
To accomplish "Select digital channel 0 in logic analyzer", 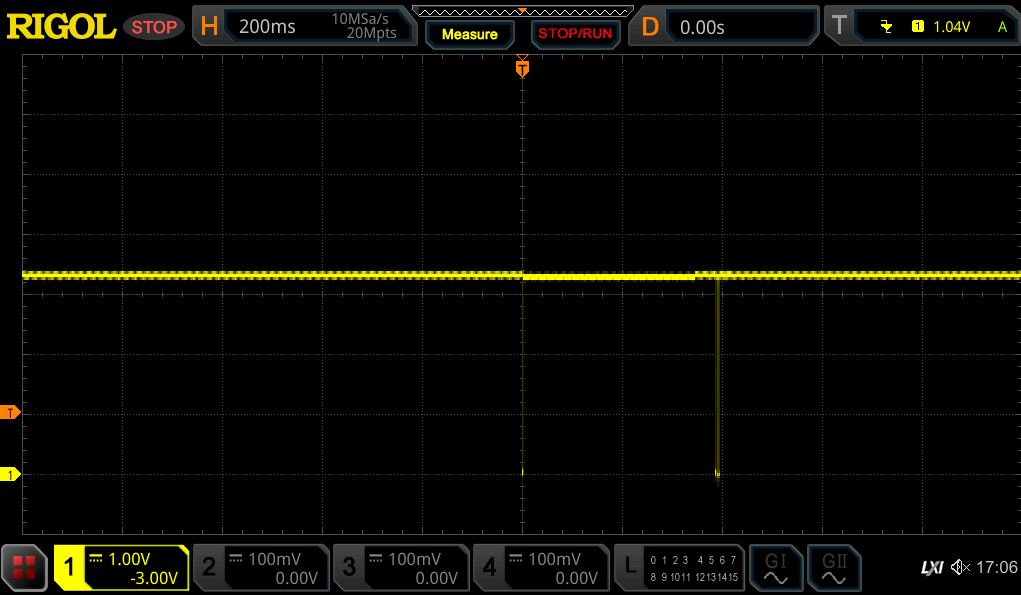I will tap(653, 560).
